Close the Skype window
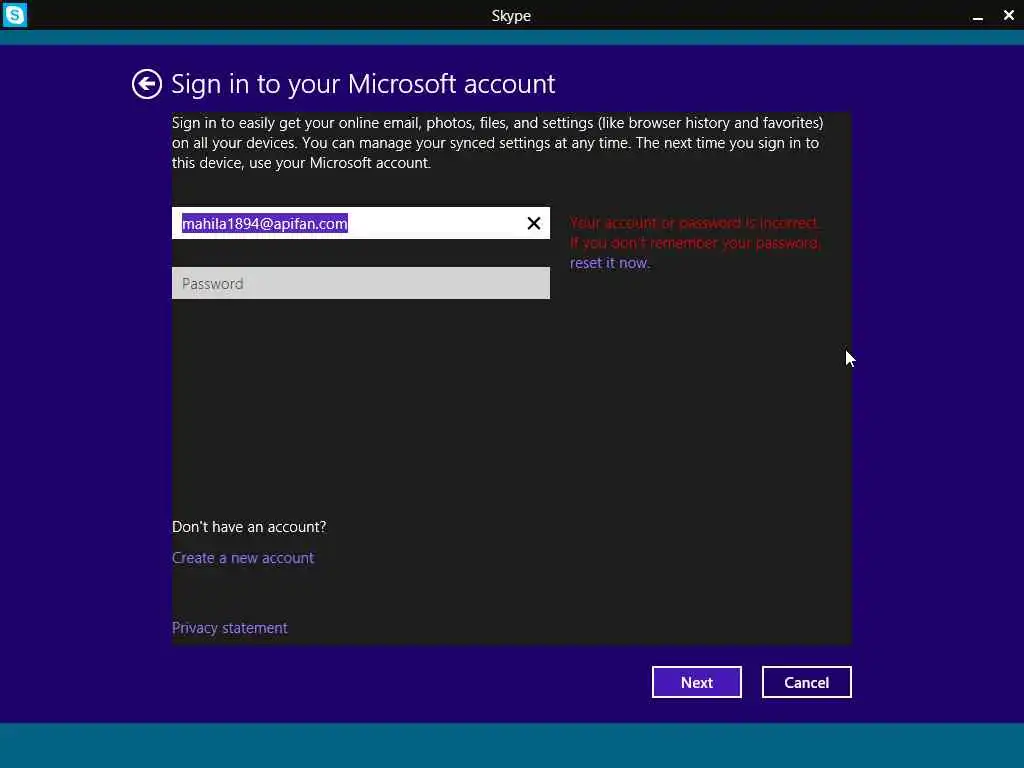Viewport: 1024px width, 768px height. click(1008, 15)
